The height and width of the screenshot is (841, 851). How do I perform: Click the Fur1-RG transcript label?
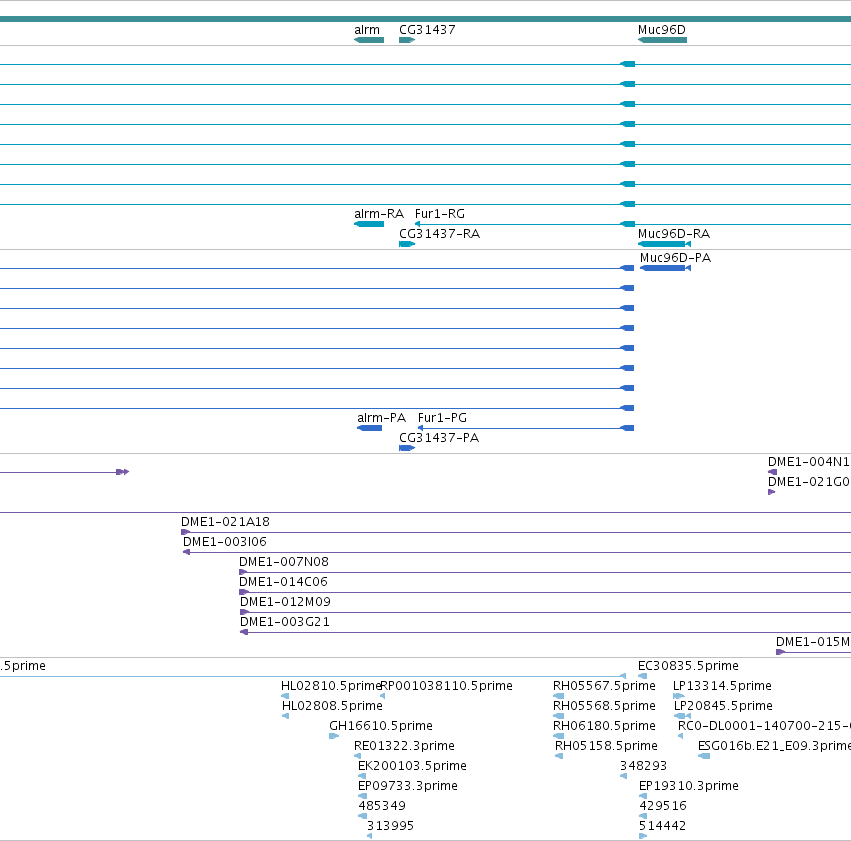(440, 214)
